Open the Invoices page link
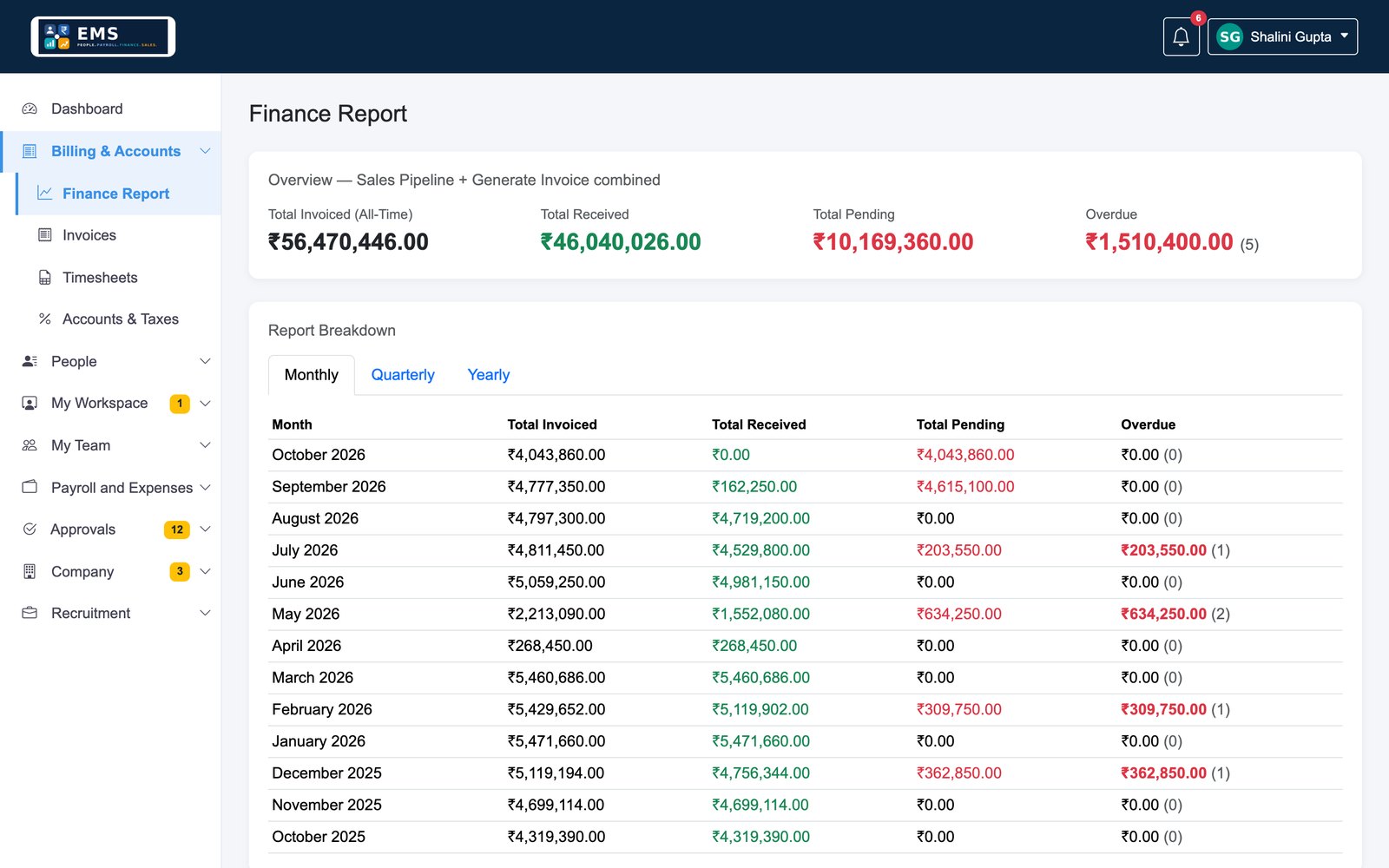Screen dimensions: 1389x868 118,235
